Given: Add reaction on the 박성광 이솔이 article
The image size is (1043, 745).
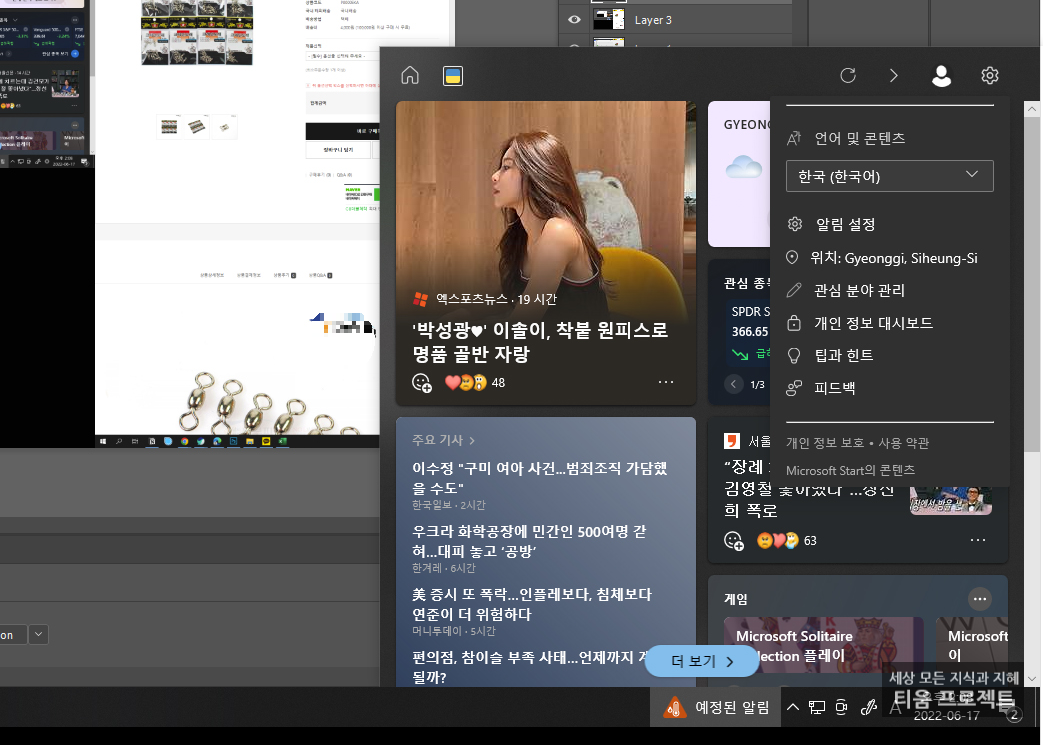Looking at the screenshot, I should [x=422, y=382].
